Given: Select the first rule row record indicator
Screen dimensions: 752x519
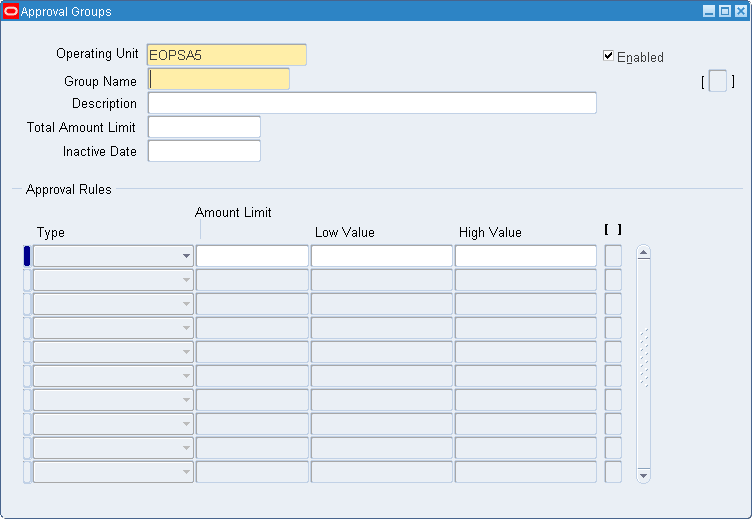Looking at the screenshot, I should 27,256.
